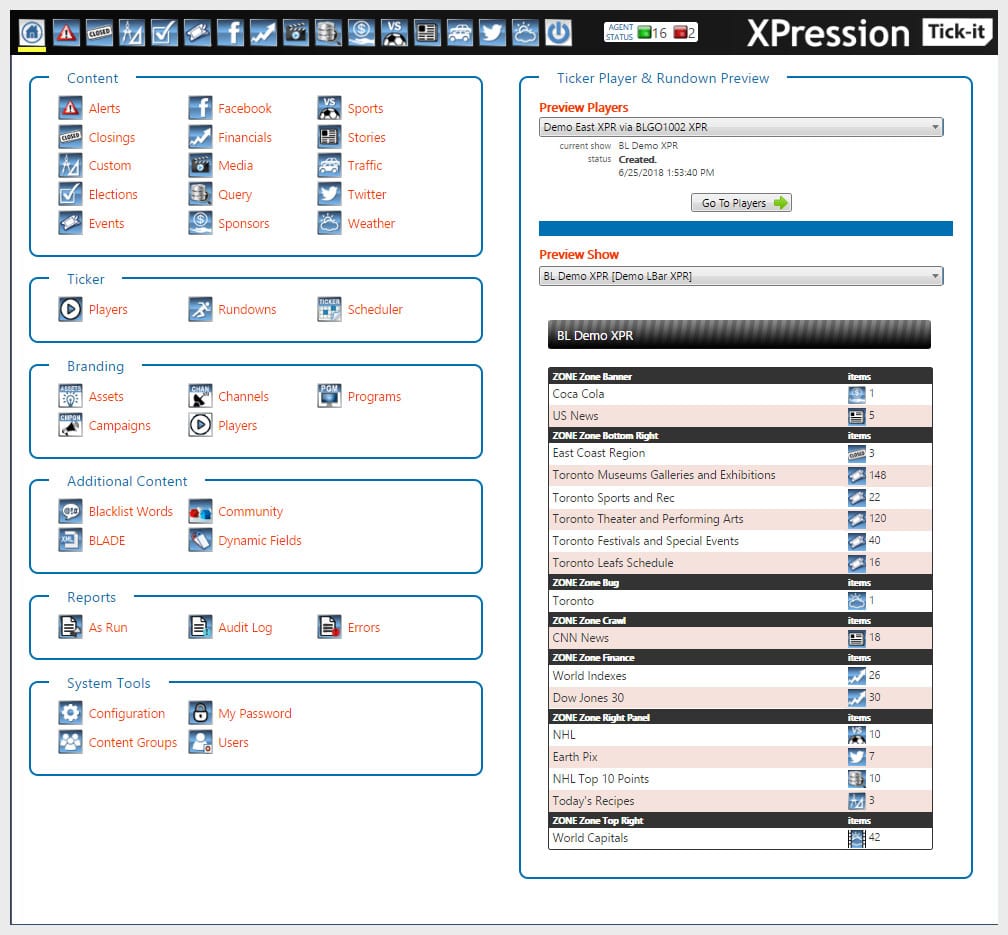Click the Query database icon in the toolbar
This screenshot has height=935, width=1008.
[x=328, y=32]
